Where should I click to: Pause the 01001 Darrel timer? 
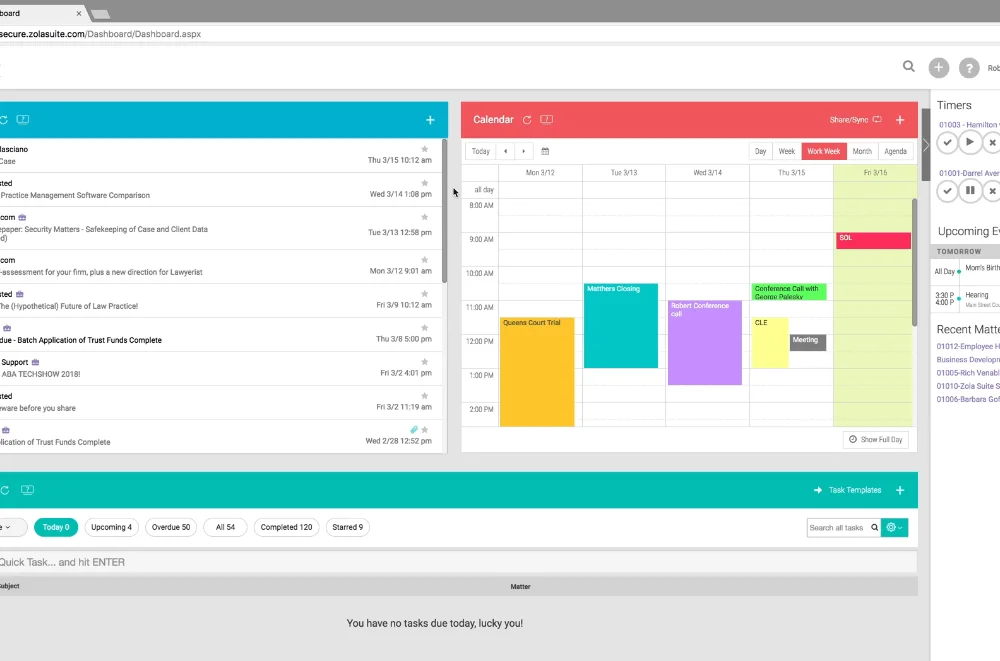(x=969, y=190)
